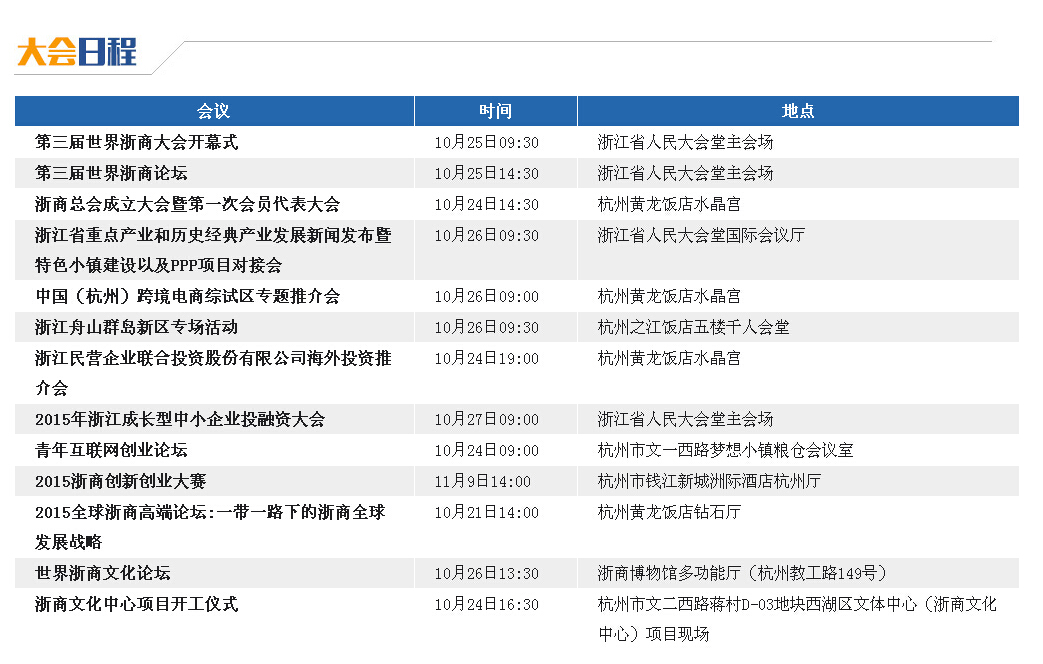Select 2015全球浙商高端论坛 entry
Image resolution: width=1043 pixels, height=664 pixels.
click(210, 513)
